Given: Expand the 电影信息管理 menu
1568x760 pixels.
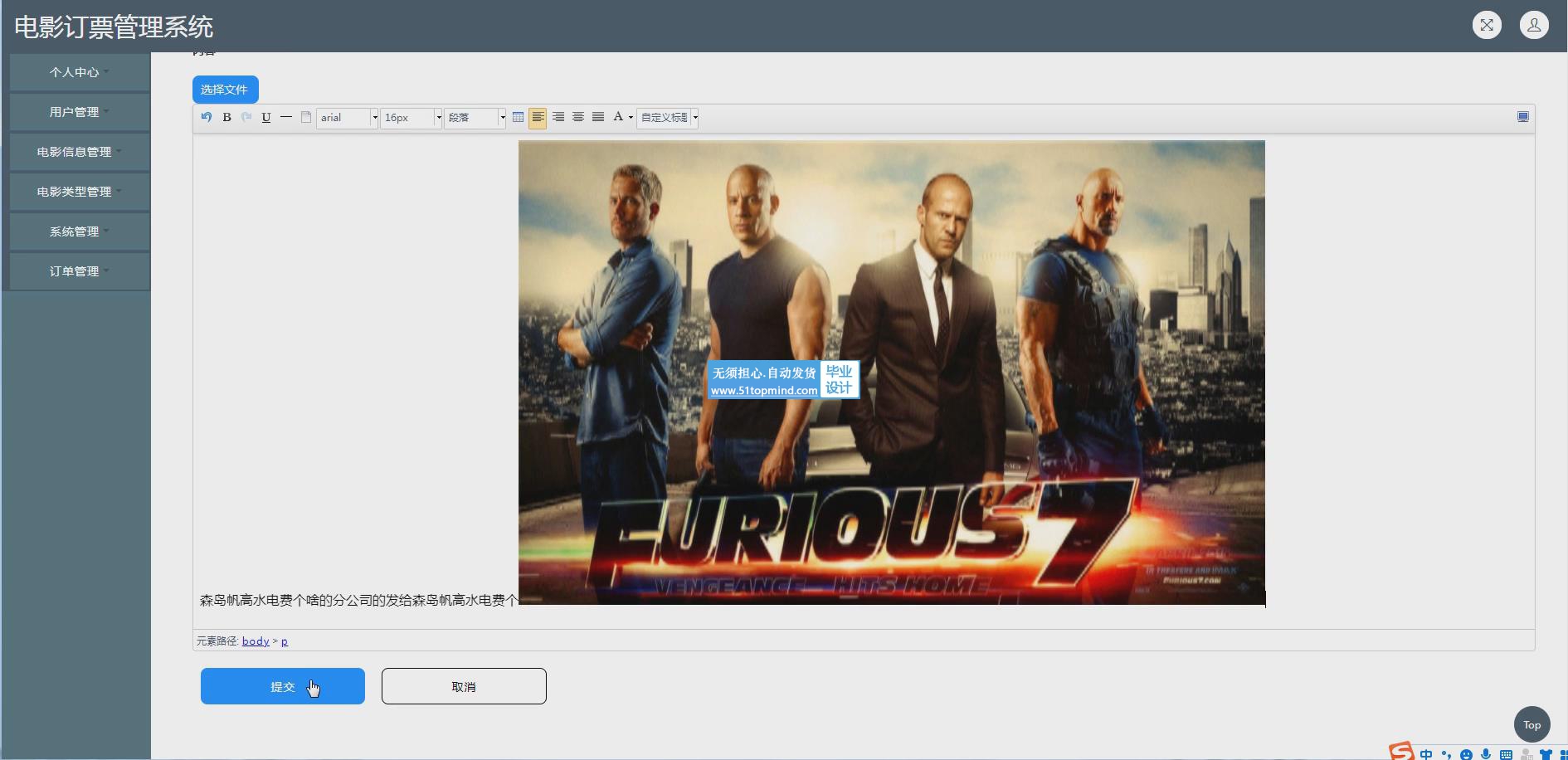Looking at the screenshot, I should (80, 152).
